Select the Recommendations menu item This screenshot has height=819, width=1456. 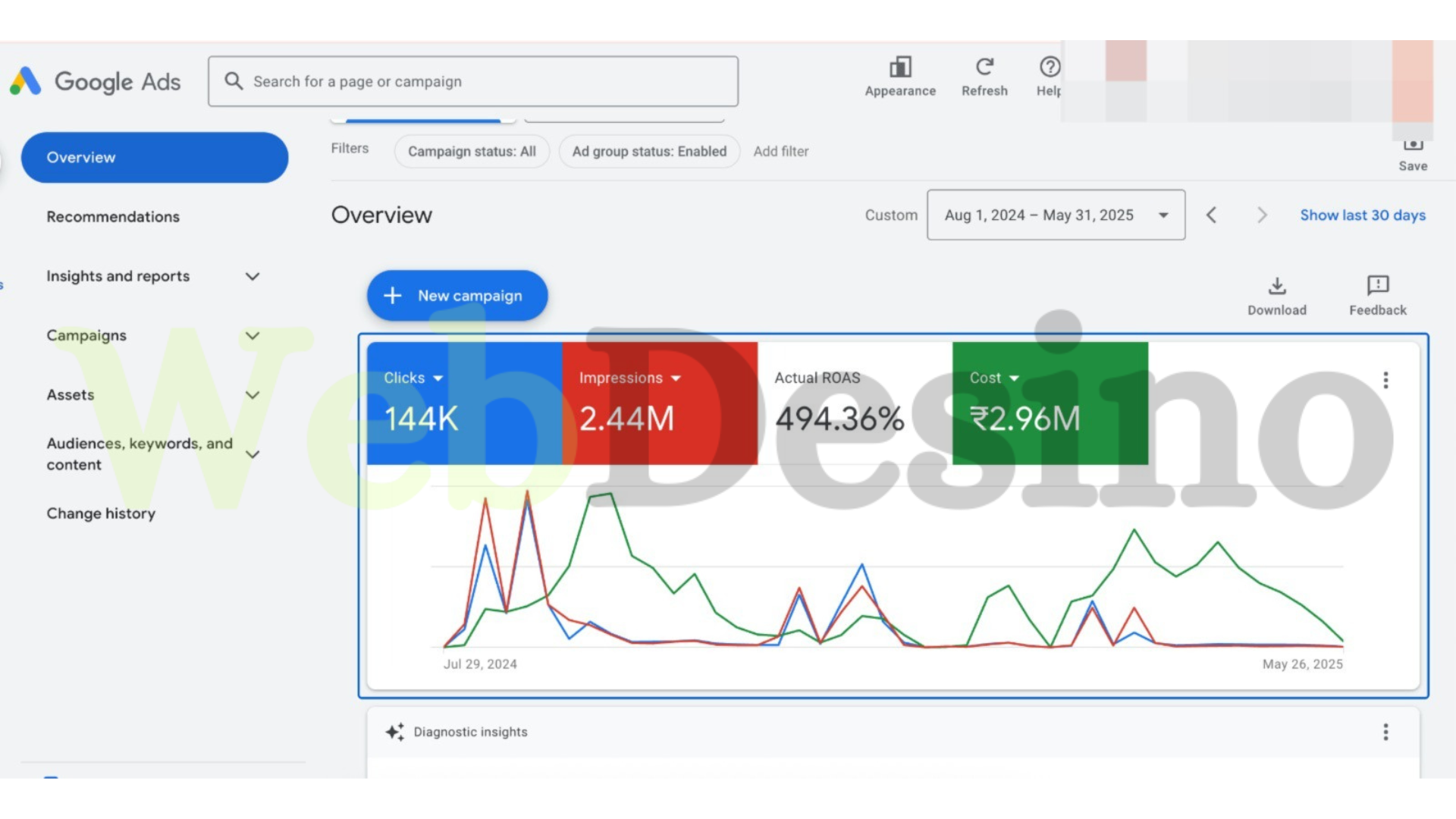113,217
